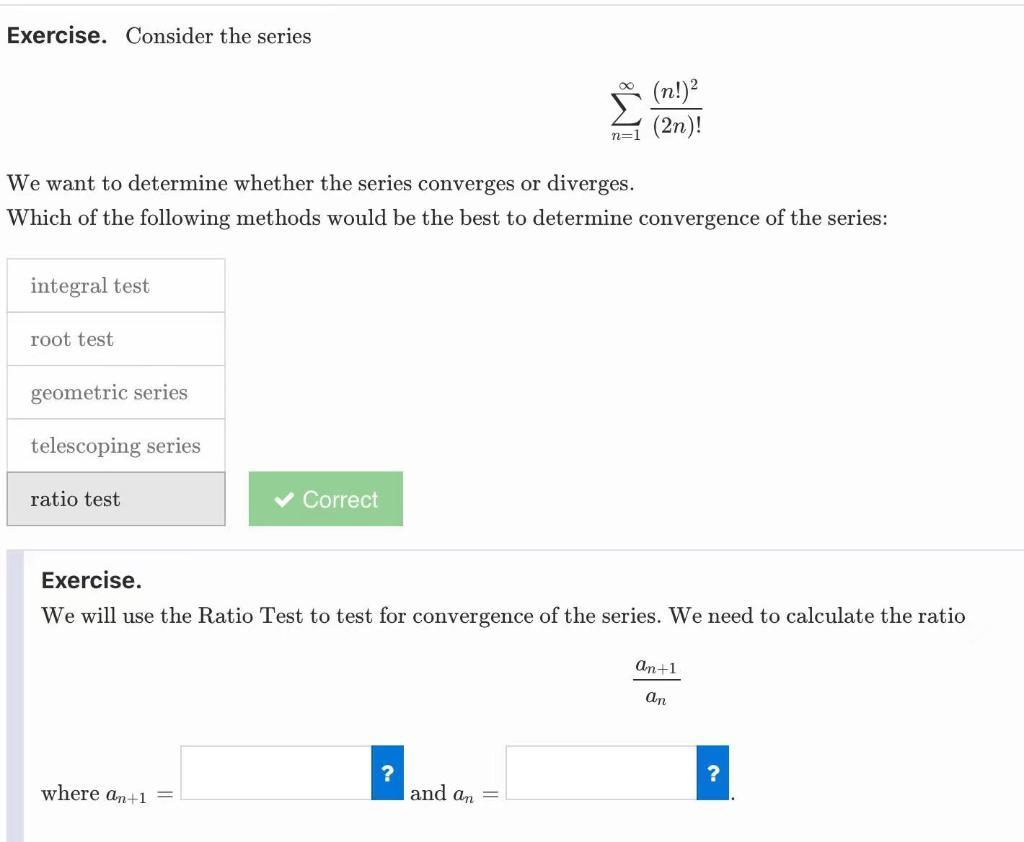Click the a_{n+1} over a_n fraction

tap(656, 681)
